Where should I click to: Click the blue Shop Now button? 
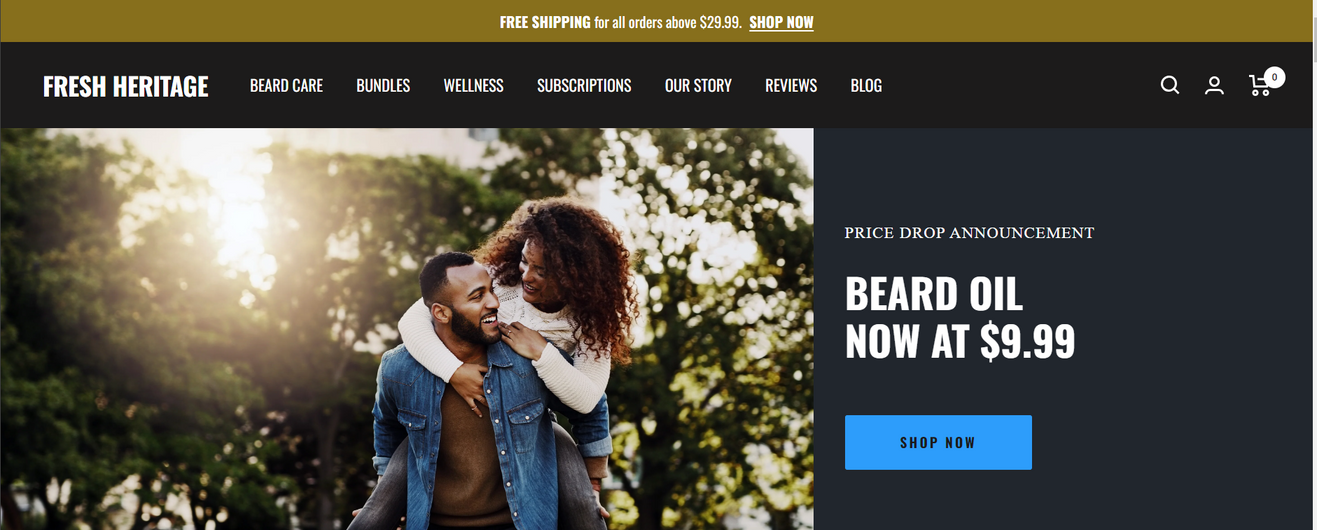click(x=938, y=442)
